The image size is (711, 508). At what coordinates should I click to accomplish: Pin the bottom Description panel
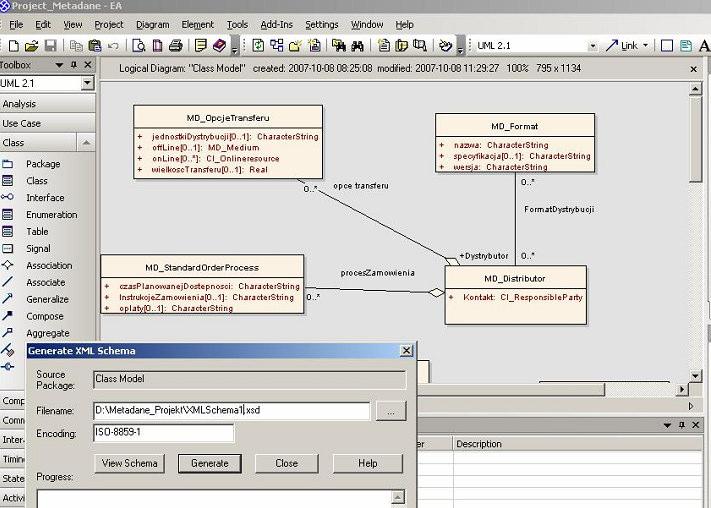(x=682, y=425)
